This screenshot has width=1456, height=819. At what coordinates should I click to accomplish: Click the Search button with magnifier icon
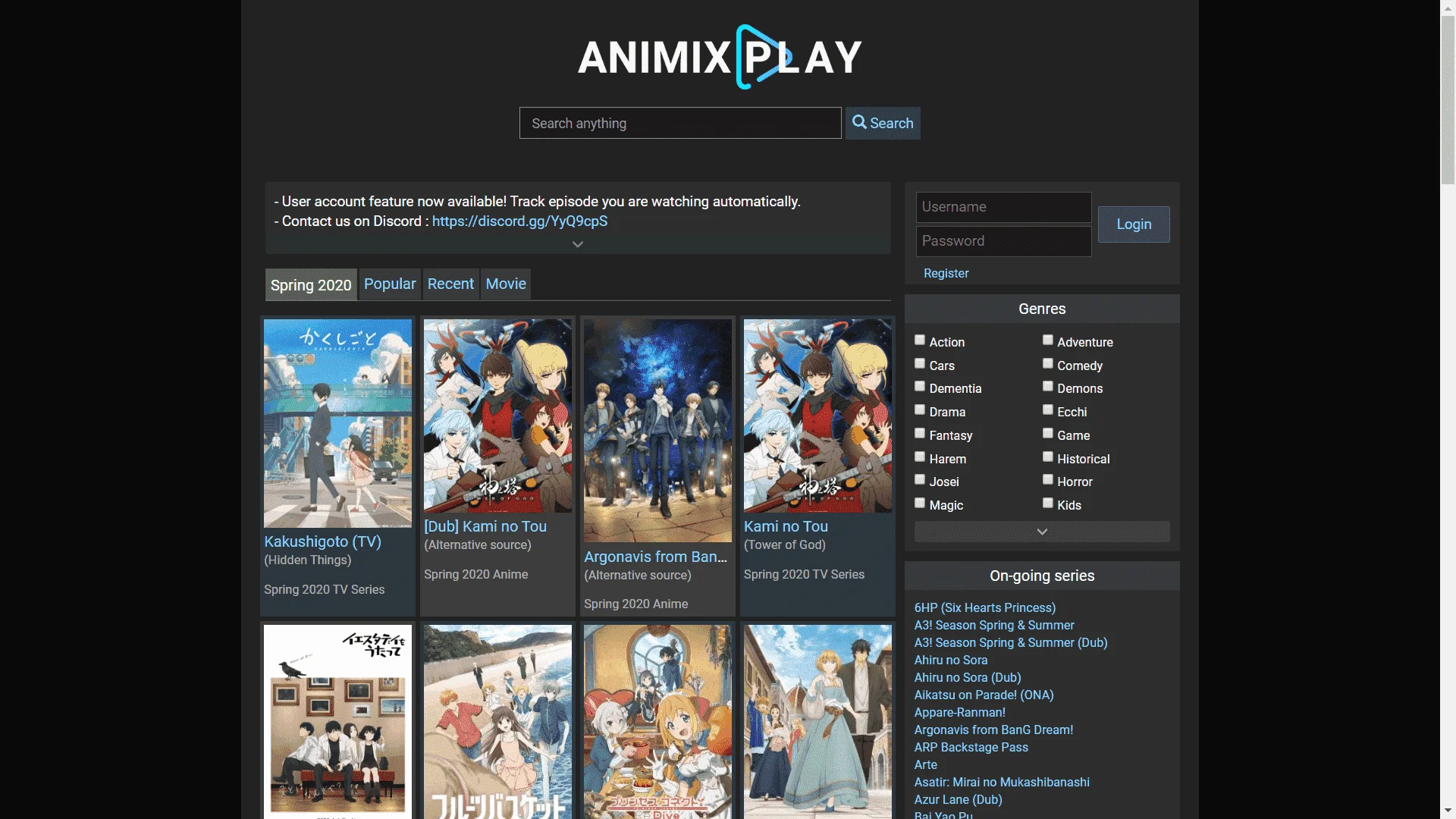(883, 123)
